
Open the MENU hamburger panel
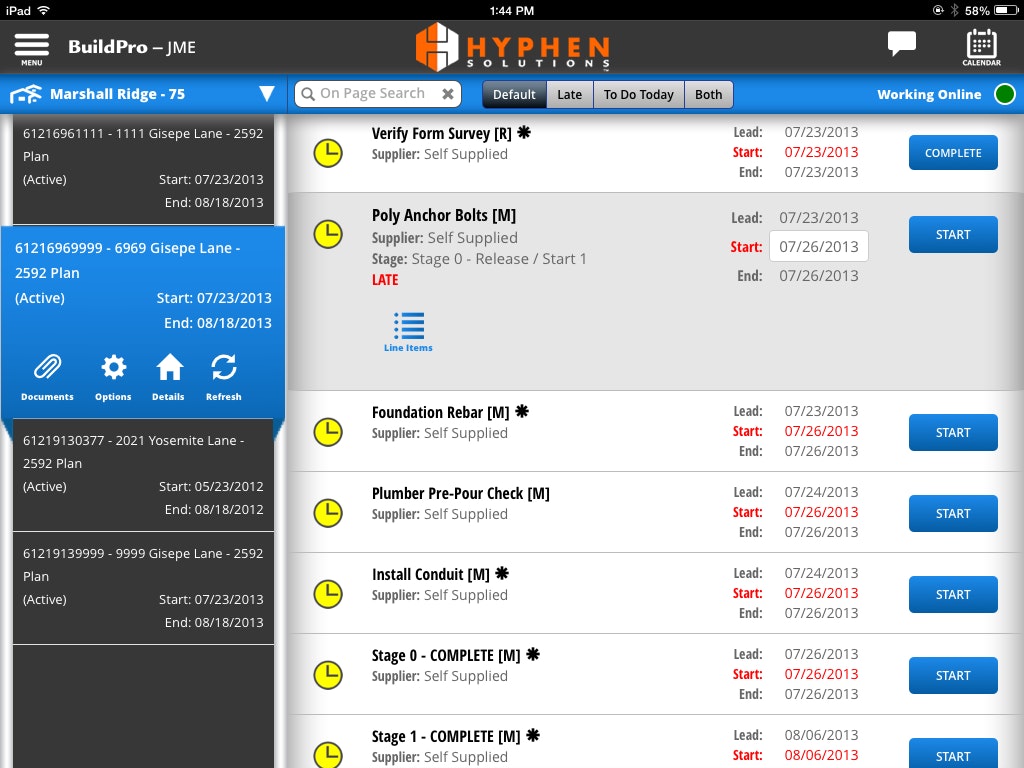(x=31, y=46)
